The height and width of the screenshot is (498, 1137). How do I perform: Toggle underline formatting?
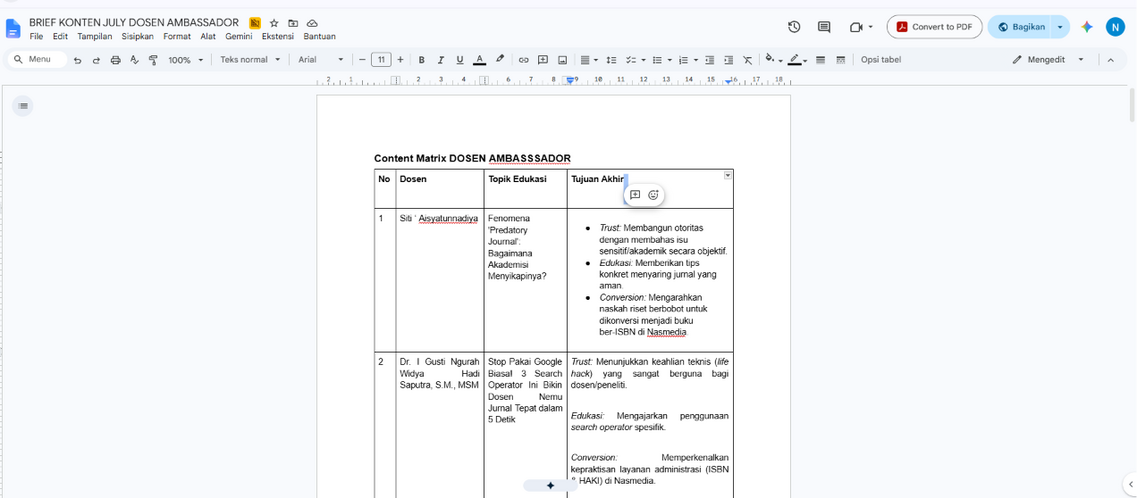pyautogui.click(x=459, y=60)
